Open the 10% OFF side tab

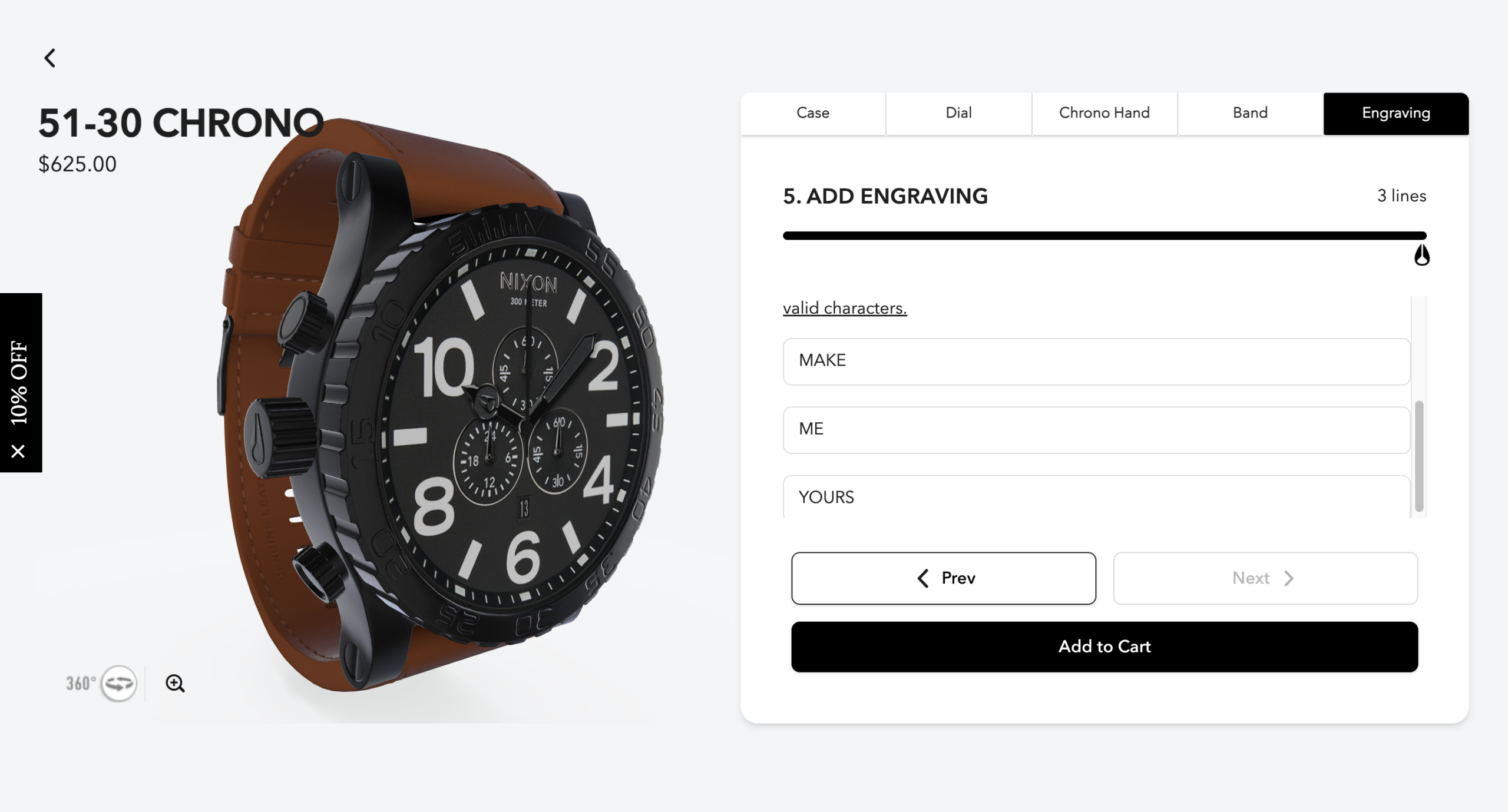click(19, 383)
